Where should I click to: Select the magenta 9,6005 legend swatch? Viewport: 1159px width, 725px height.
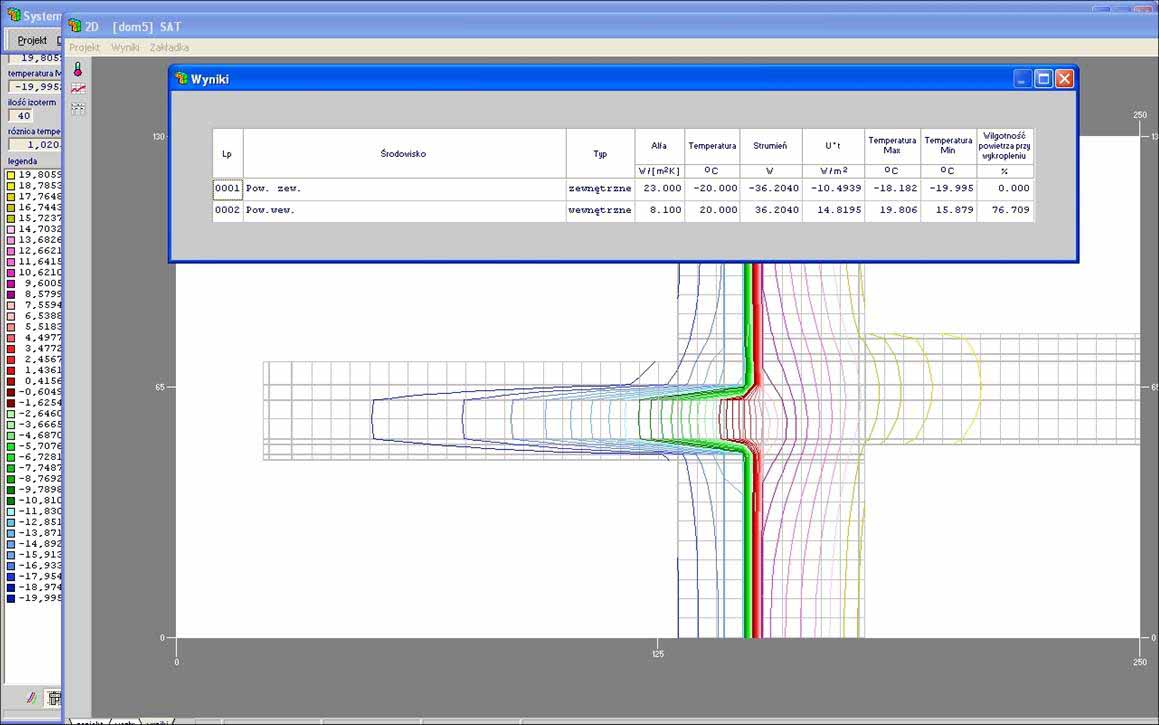11,284
